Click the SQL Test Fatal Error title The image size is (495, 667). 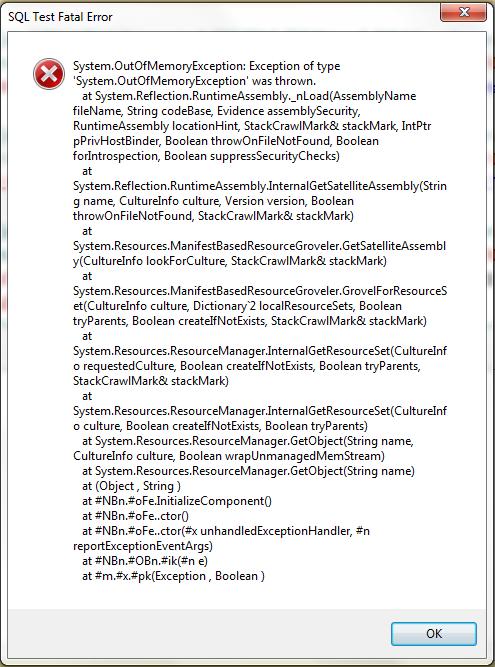[60, 17]
